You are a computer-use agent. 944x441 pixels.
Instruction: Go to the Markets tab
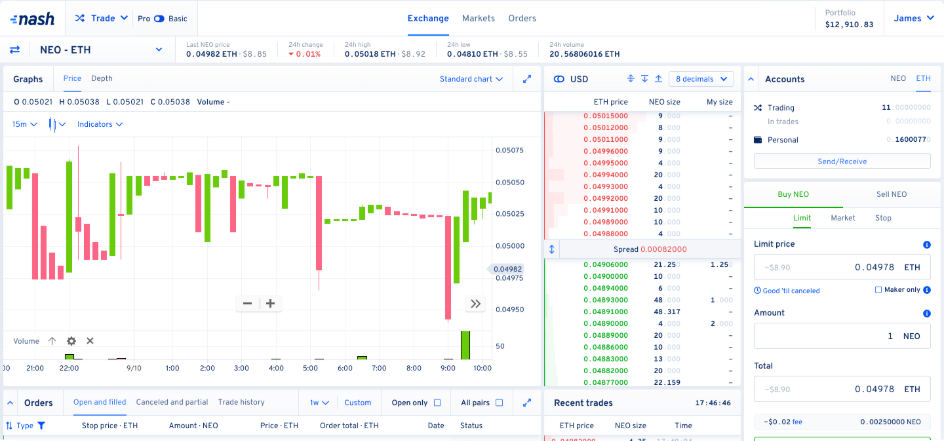(x=479, y=18)
